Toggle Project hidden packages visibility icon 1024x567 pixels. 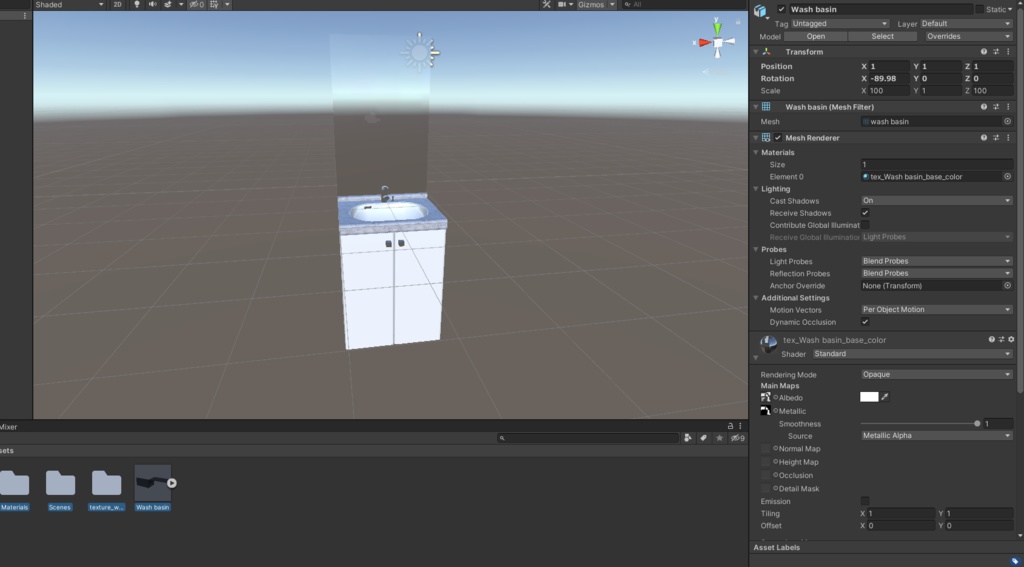[737, 438]
